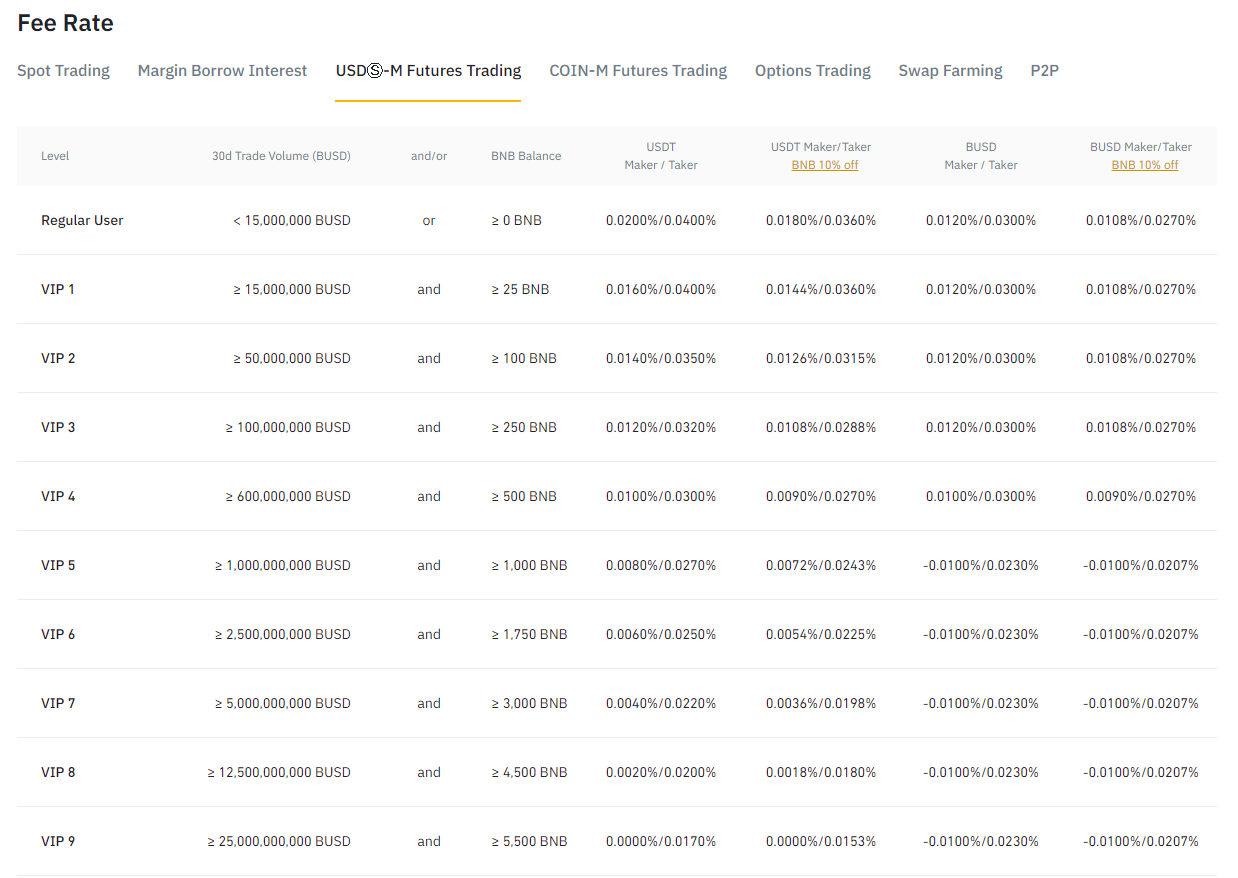Click the 0.0060%/0.0250% VIP 6 fee cell
Image resolution: width=1238 pixels, height=878 pixels.
coord(661,634)
